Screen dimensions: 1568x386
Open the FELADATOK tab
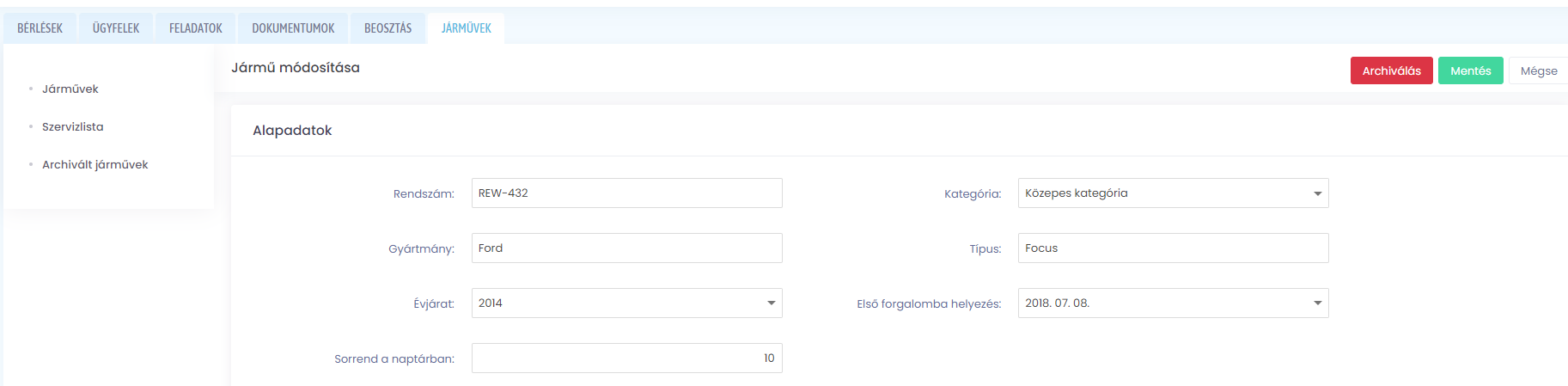pos(196,28)
